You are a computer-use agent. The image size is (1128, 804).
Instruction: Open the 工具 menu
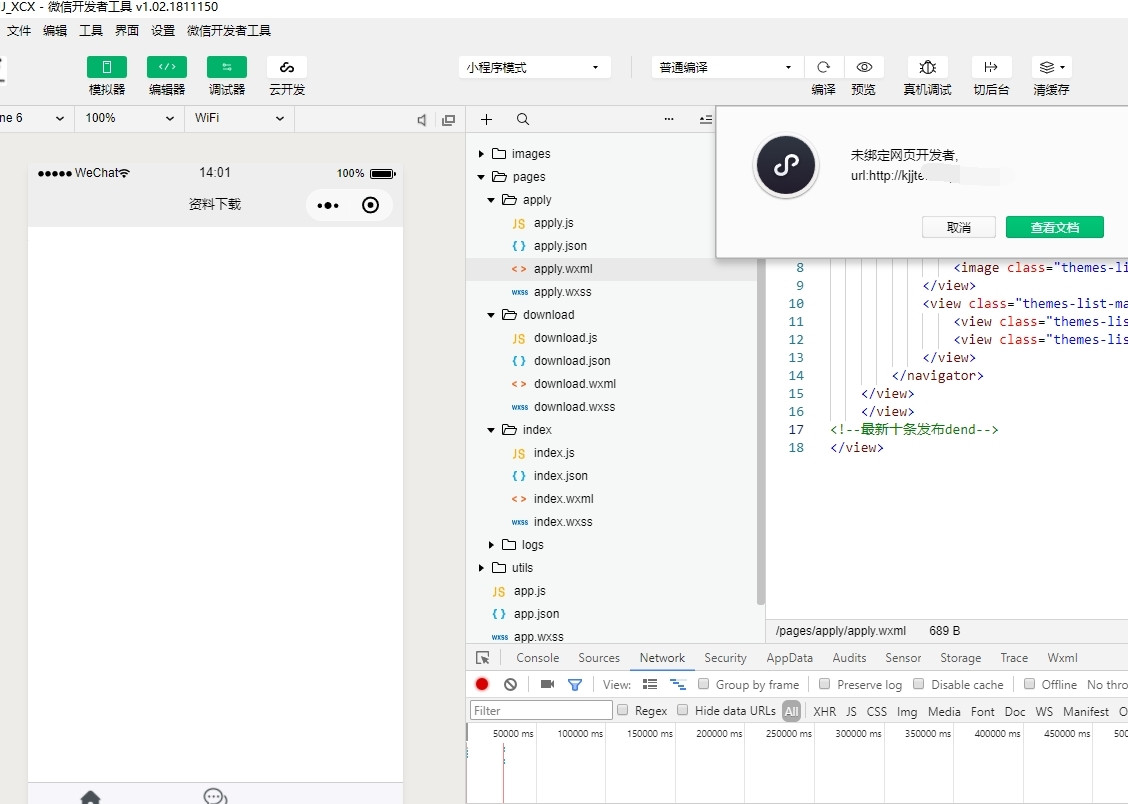[91, 30]
